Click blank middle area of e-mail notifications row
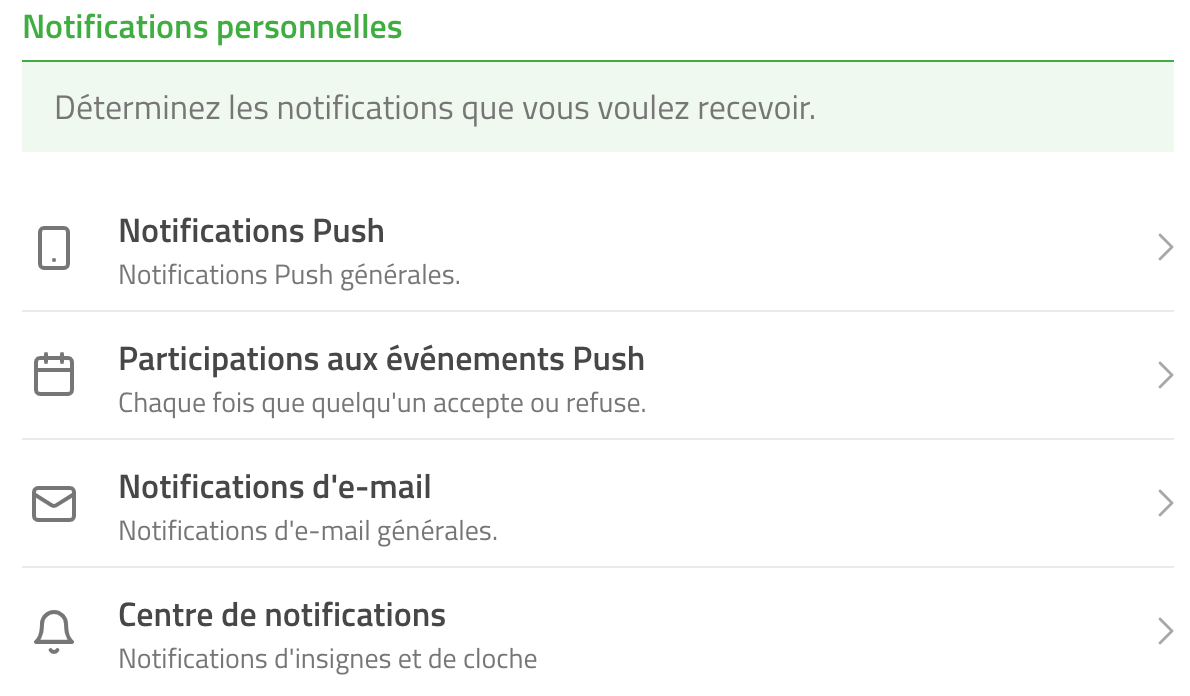The height and width of the screenshot is (696, 1190). 797,503
